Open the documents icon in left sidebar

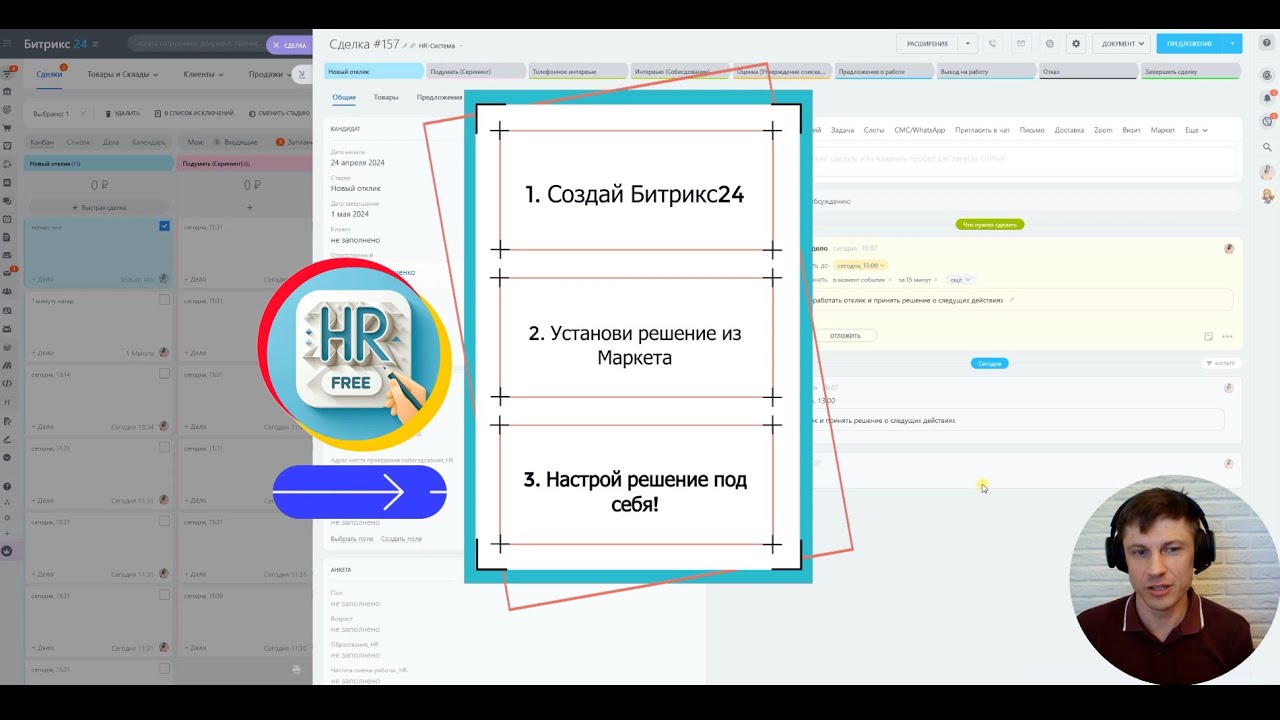click(x=7, y=237)
